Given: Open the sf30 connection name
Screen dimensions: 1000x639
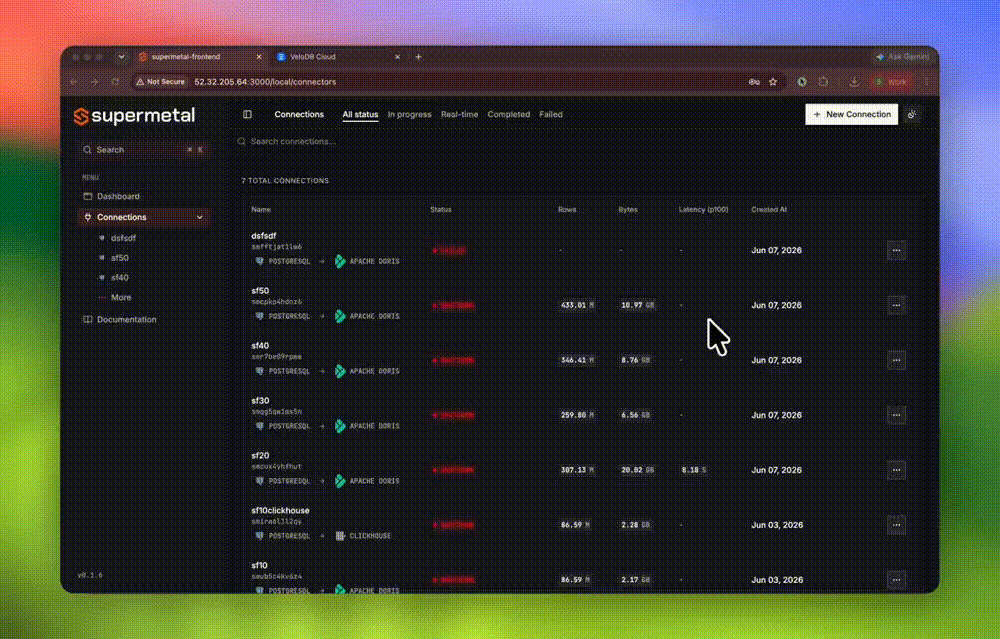Looking at the screenshot, I should coord(260,400).
